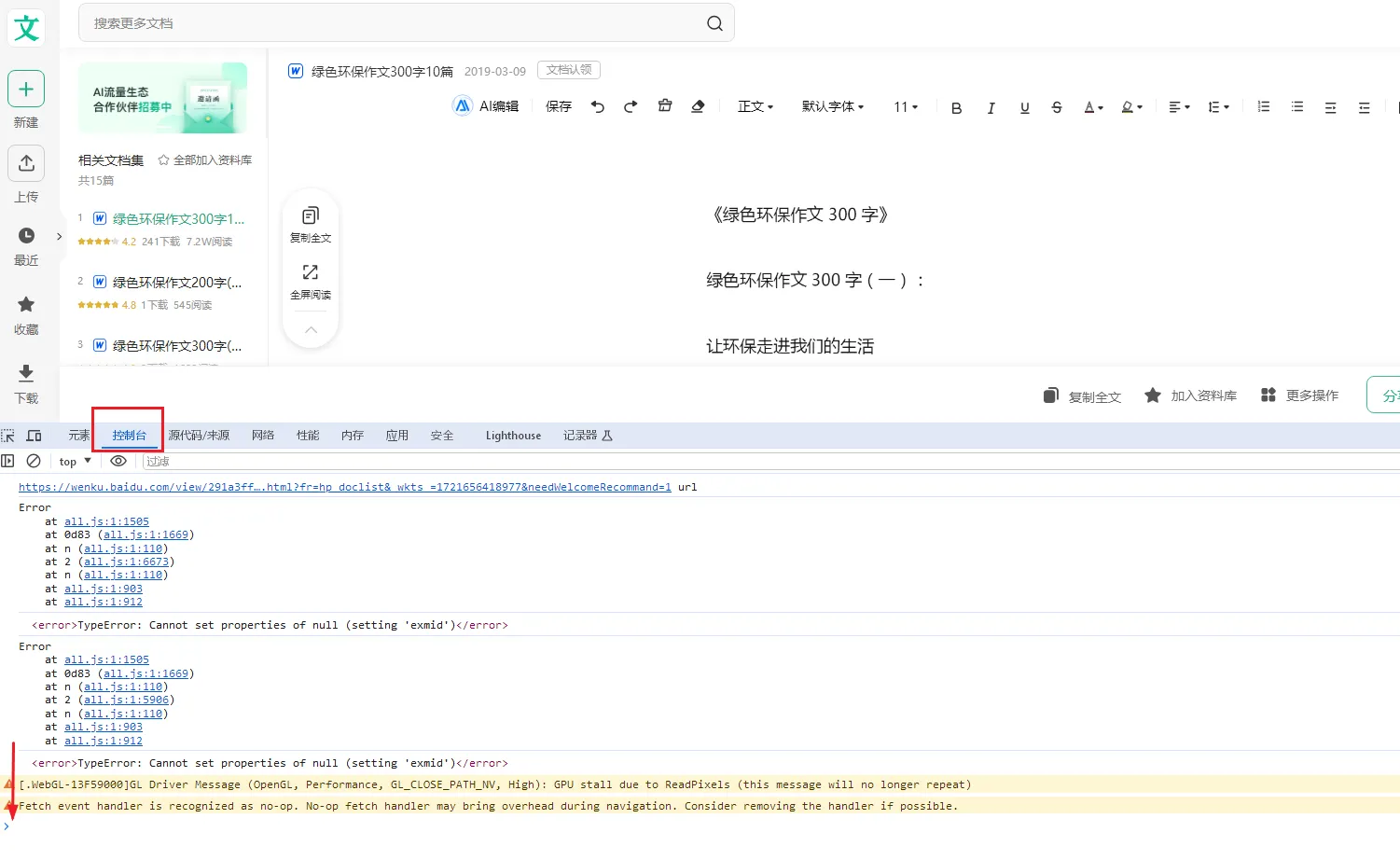Switch to the 源代码/来源 tab
Screen dimensions: 1400x860
tap(199, 436)
